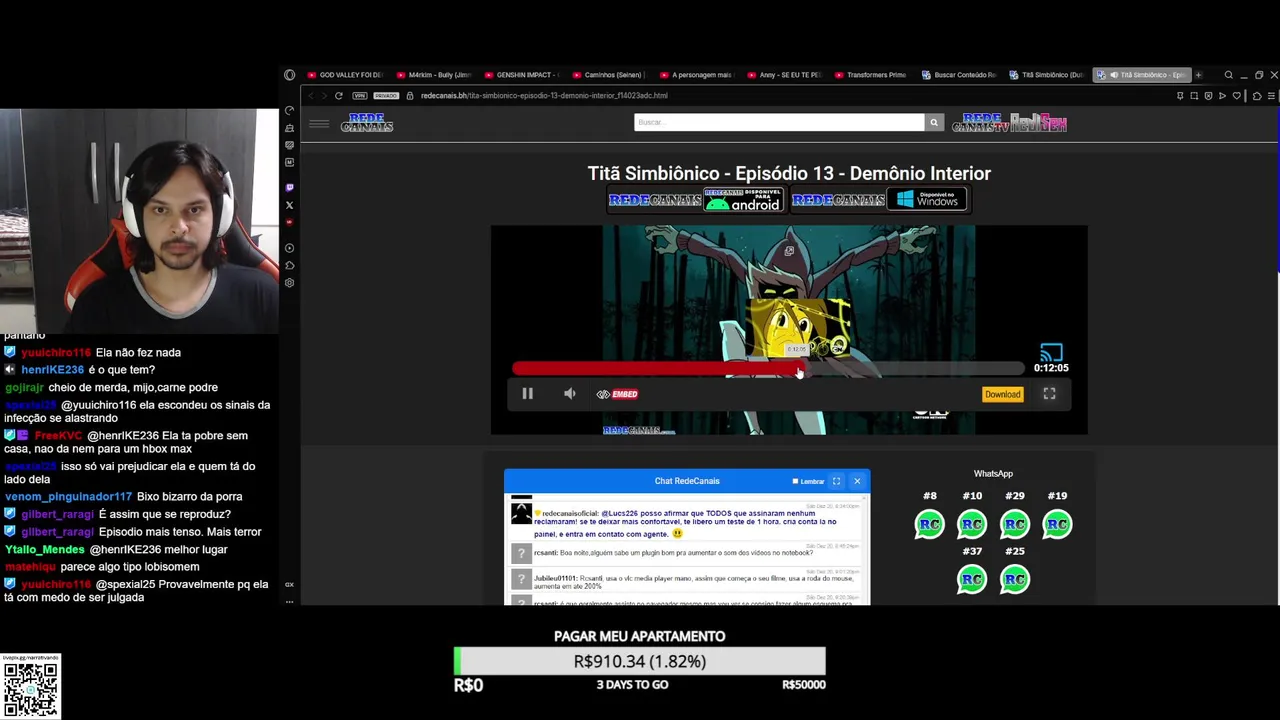
Task: Click the QR code image
Action: 30,689
